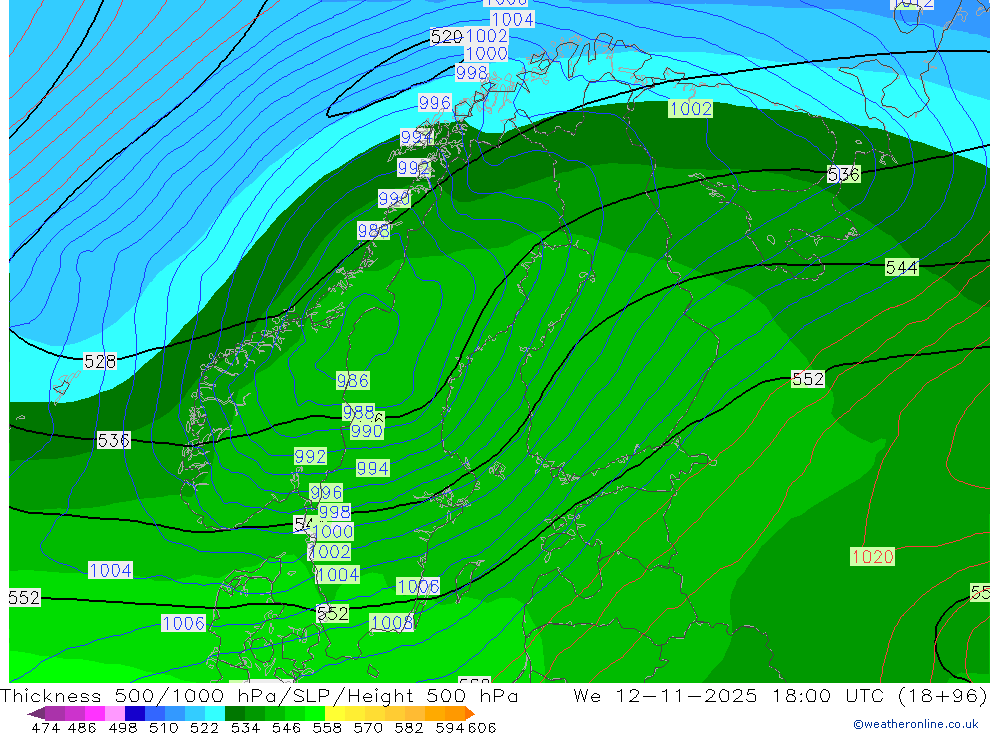Click the legend value 606
Viewport: 1000px width, 733px height.
482,727
